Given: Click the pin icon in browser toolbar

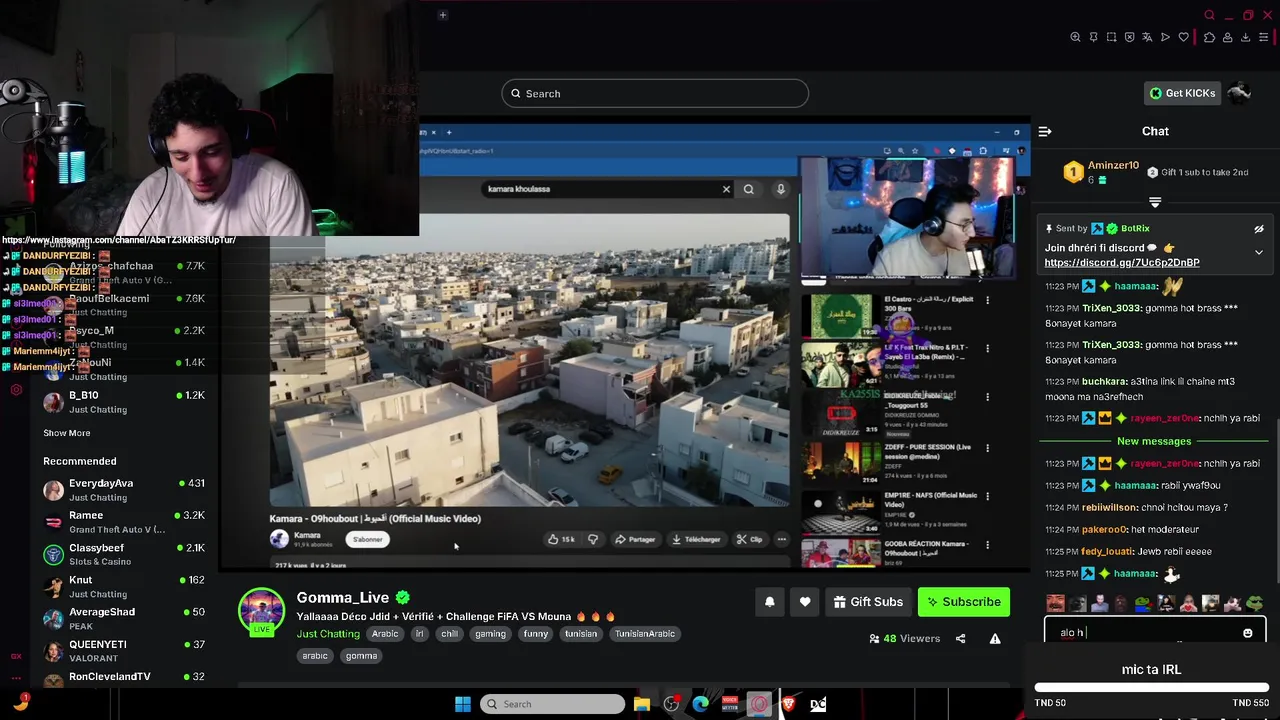Looking at the screenshot, I should [x=1093, y=37].
